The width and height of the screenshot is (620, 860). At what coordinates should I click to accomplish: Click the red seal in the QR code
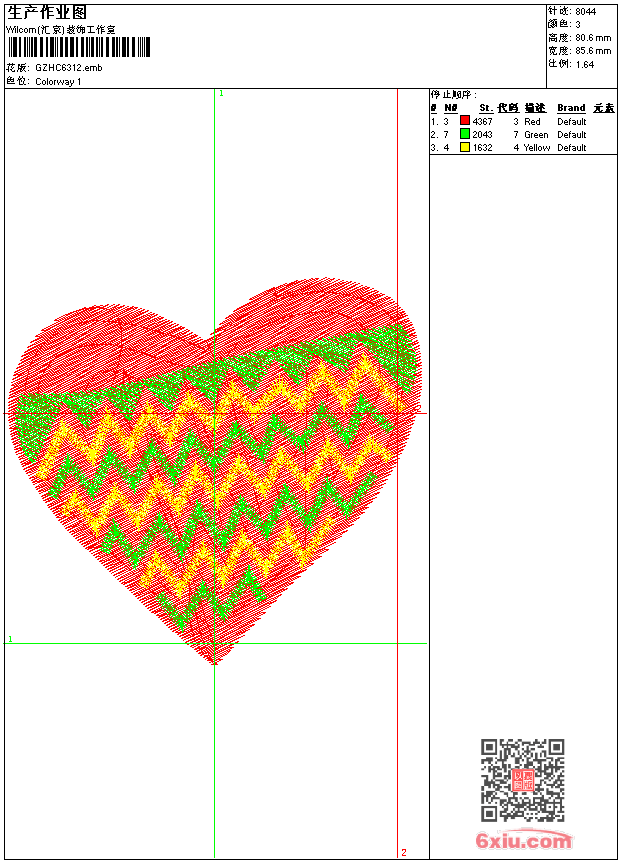(x=522, y=780)
